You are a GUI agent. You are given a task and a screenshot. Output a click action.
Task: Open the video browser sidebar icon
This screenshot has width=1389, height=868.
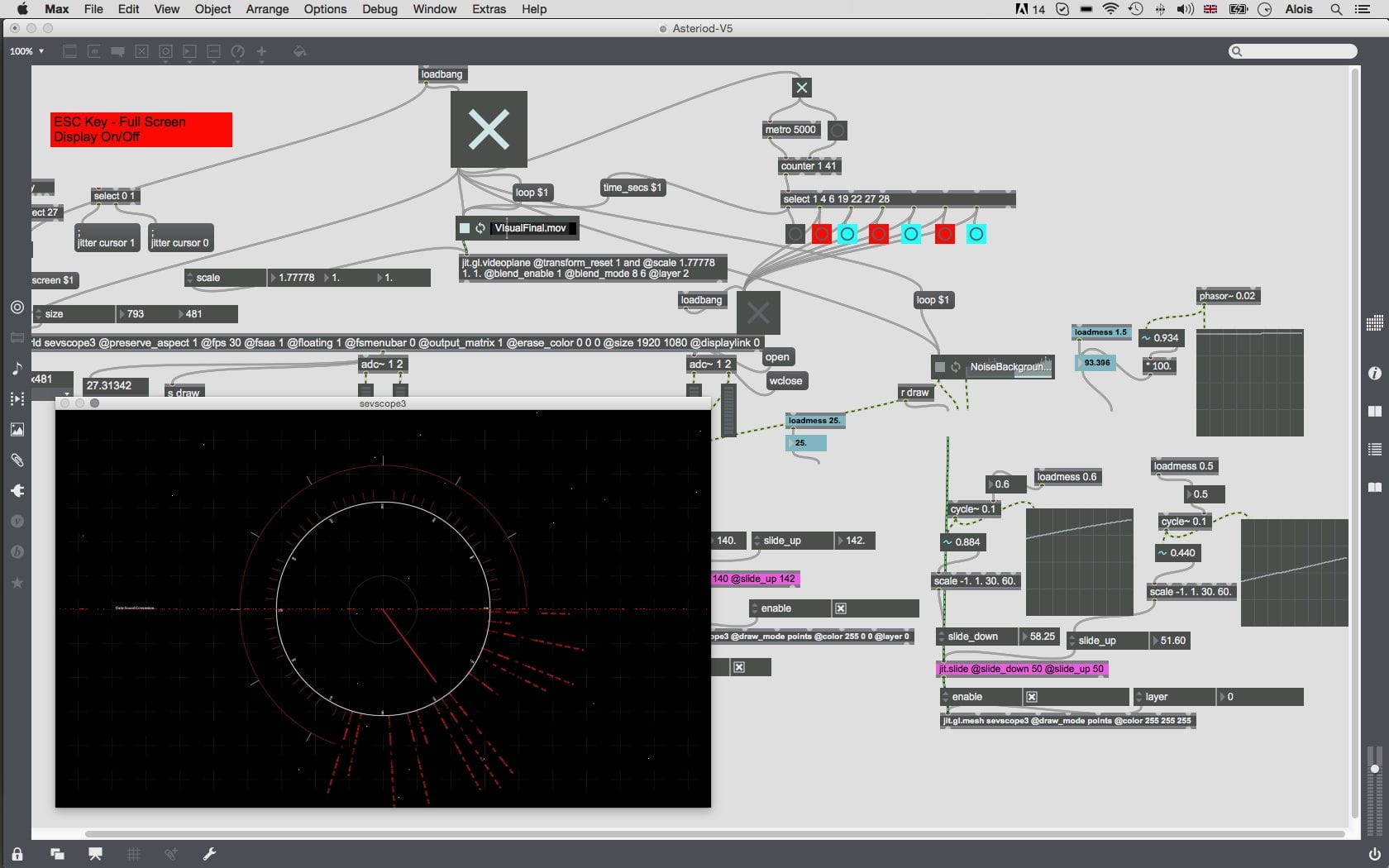tap(17, 399)
